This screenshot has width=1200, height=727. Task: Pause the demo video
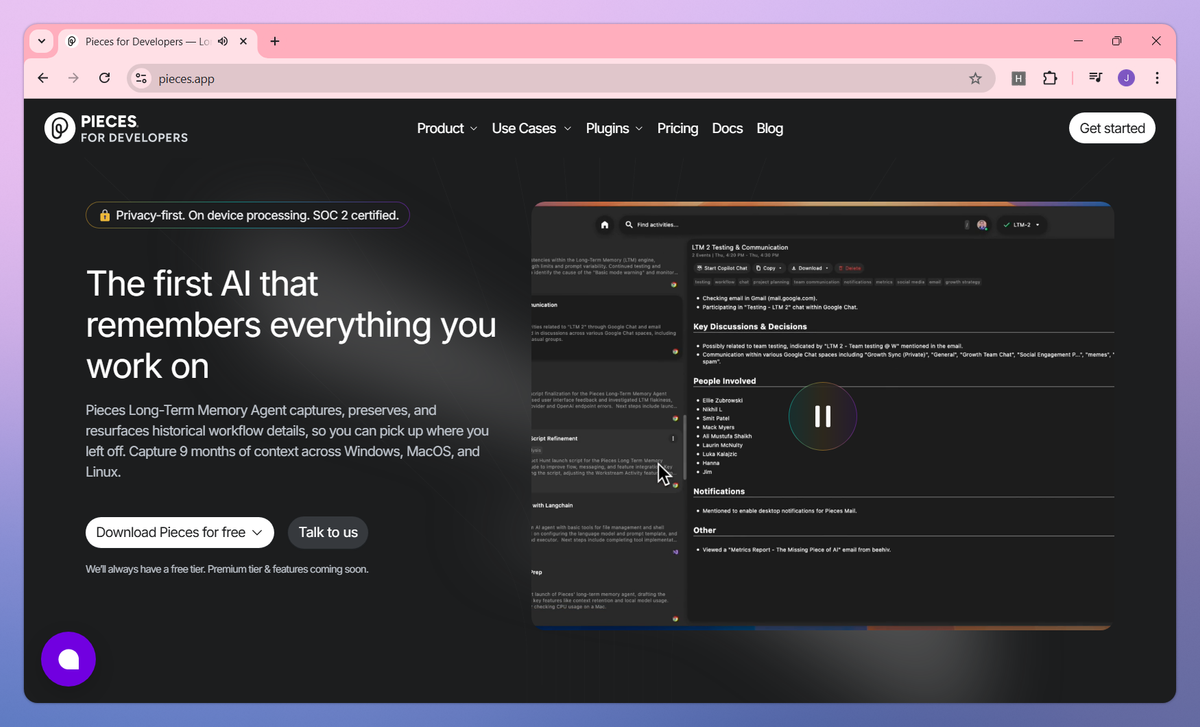pyautogui.click(x=823, y=416)
